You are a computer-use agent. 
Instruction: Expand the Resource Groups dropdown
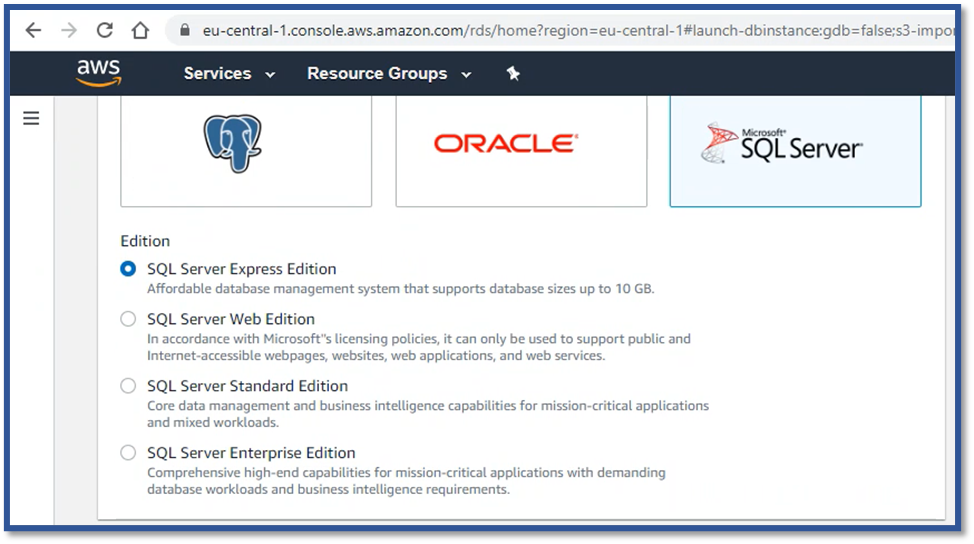click(x=389, y=73)
